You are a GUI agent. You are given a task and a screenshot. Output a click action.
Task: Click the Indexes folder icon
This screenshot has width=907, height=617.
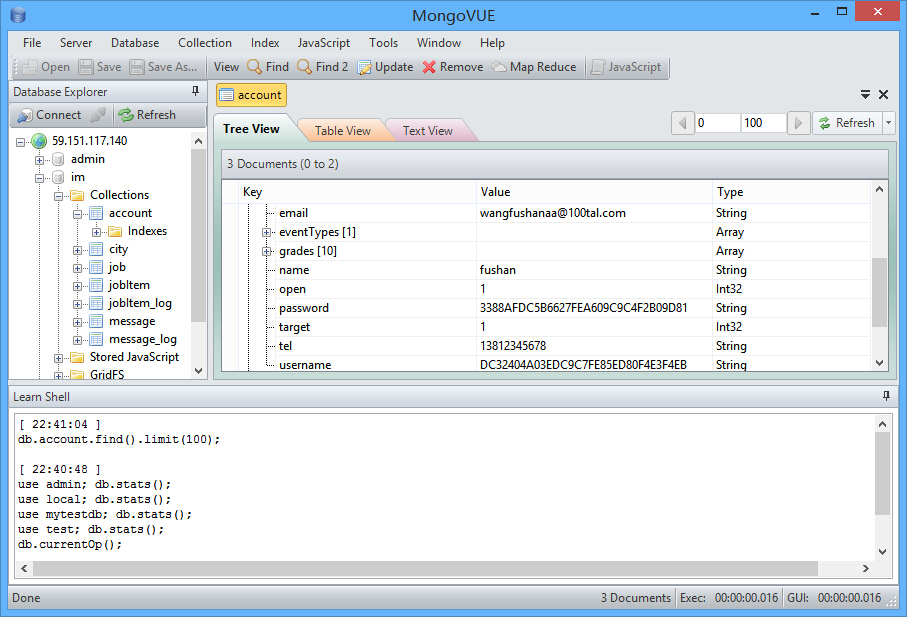(115, 231)
